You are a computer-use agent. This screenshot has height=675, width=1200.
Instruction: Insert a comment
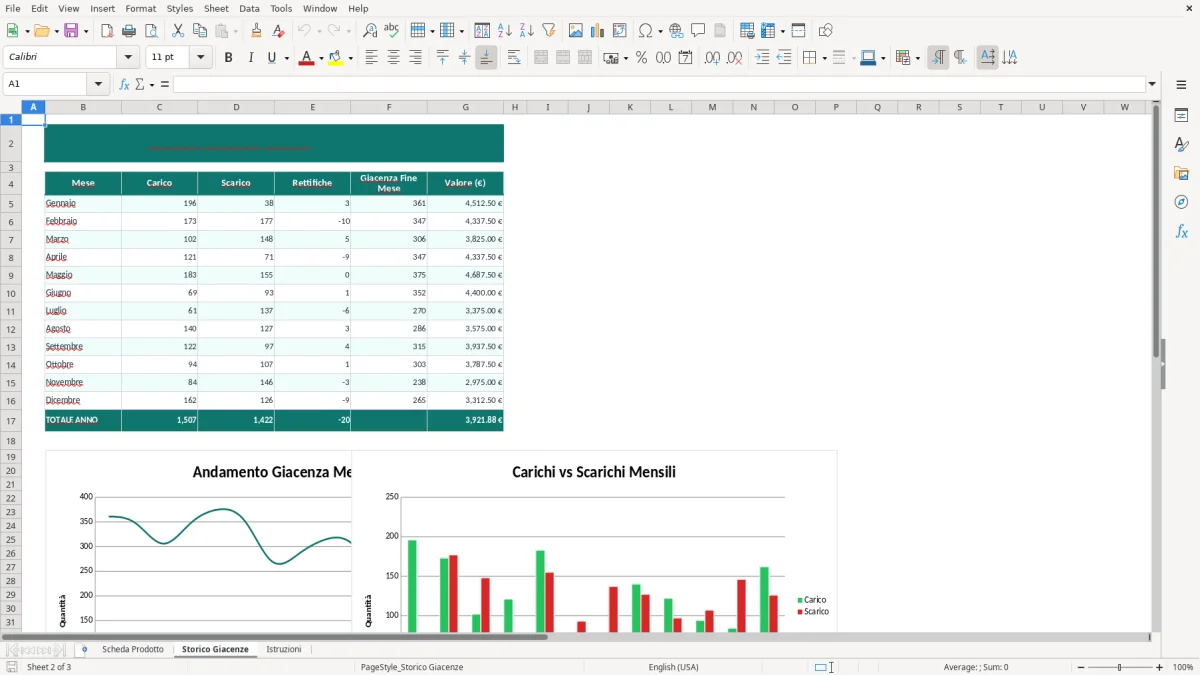click(x=699, y=31)
